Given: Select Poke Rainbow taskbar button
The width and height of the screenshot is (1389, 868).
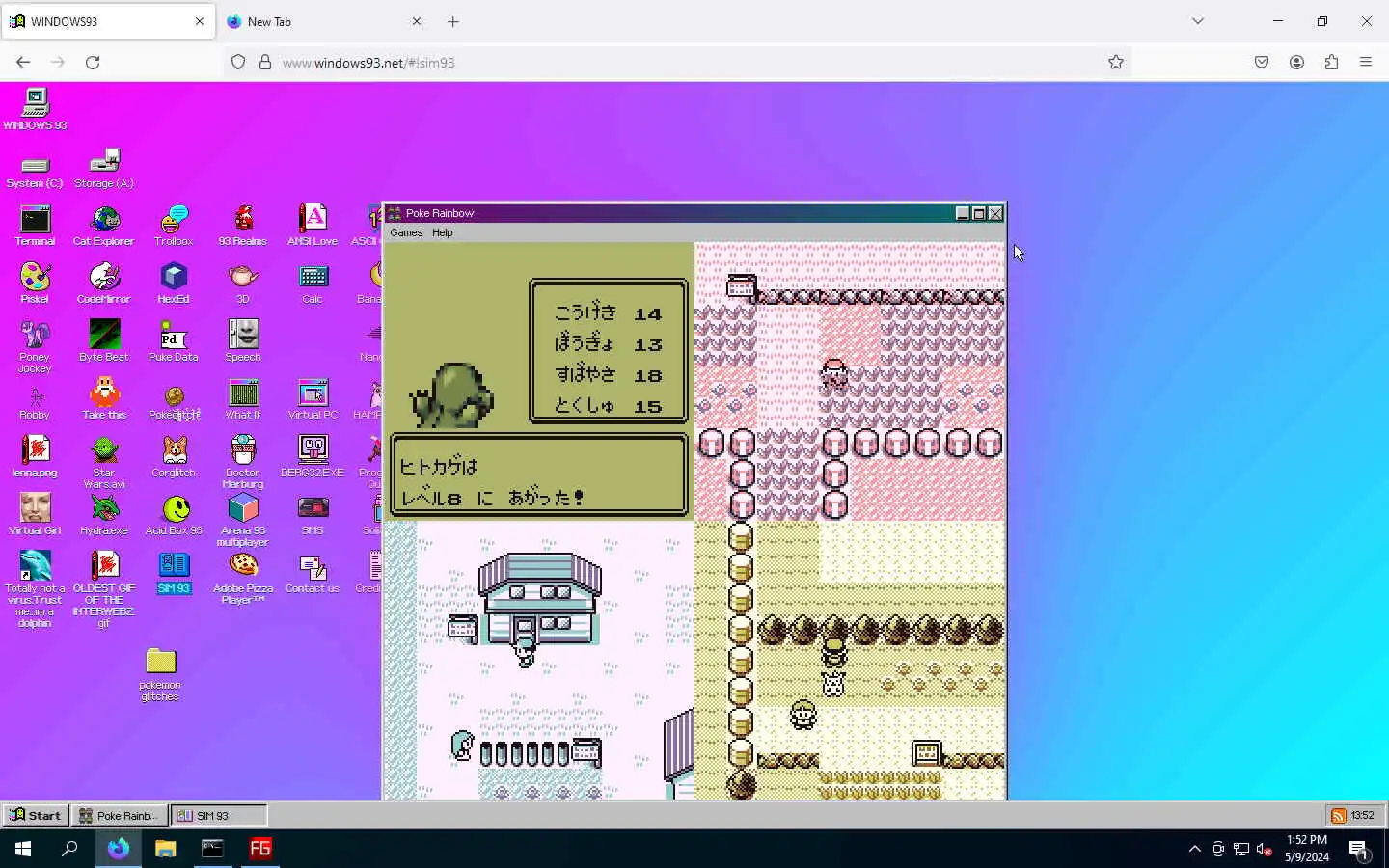Looking at the screenshot, I should (121, 815).
